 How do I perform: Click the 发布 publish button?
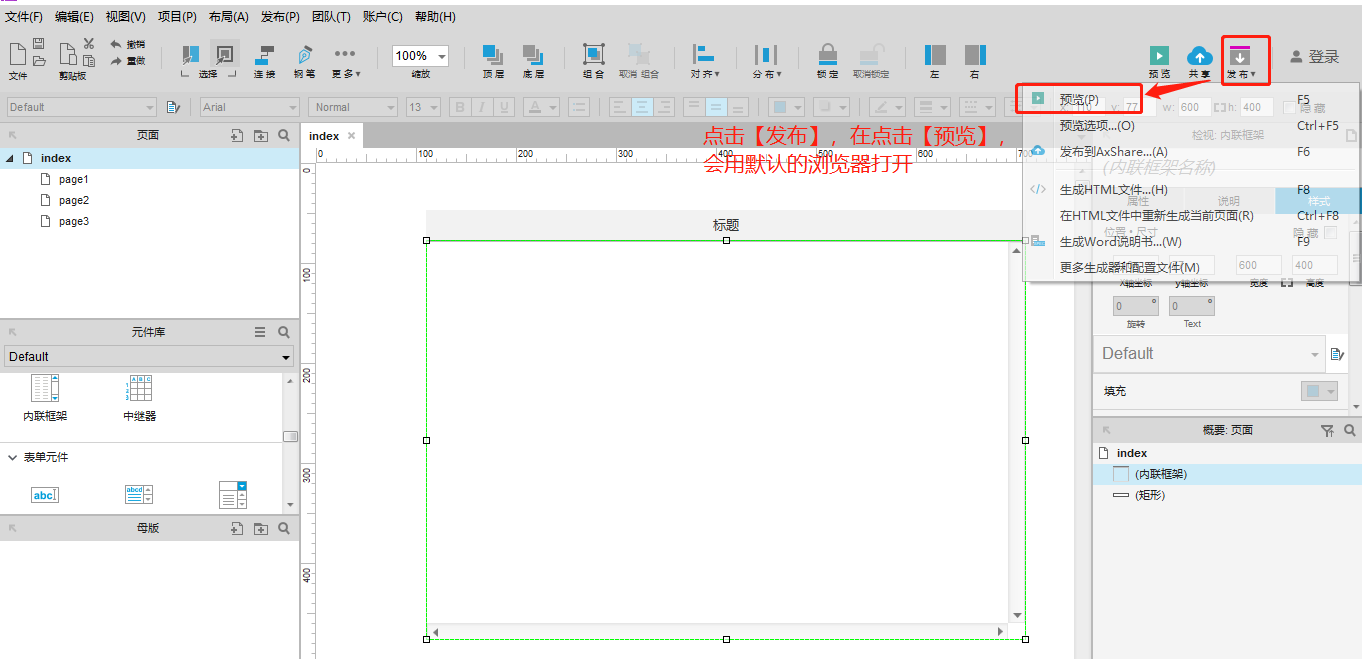tap(1241, 60)
